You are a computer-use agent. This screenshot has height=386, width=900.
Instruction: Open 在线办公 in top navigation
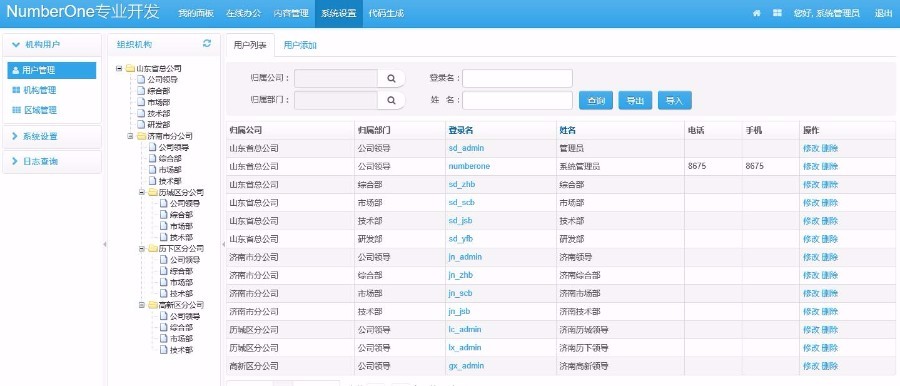click(243, 13)
